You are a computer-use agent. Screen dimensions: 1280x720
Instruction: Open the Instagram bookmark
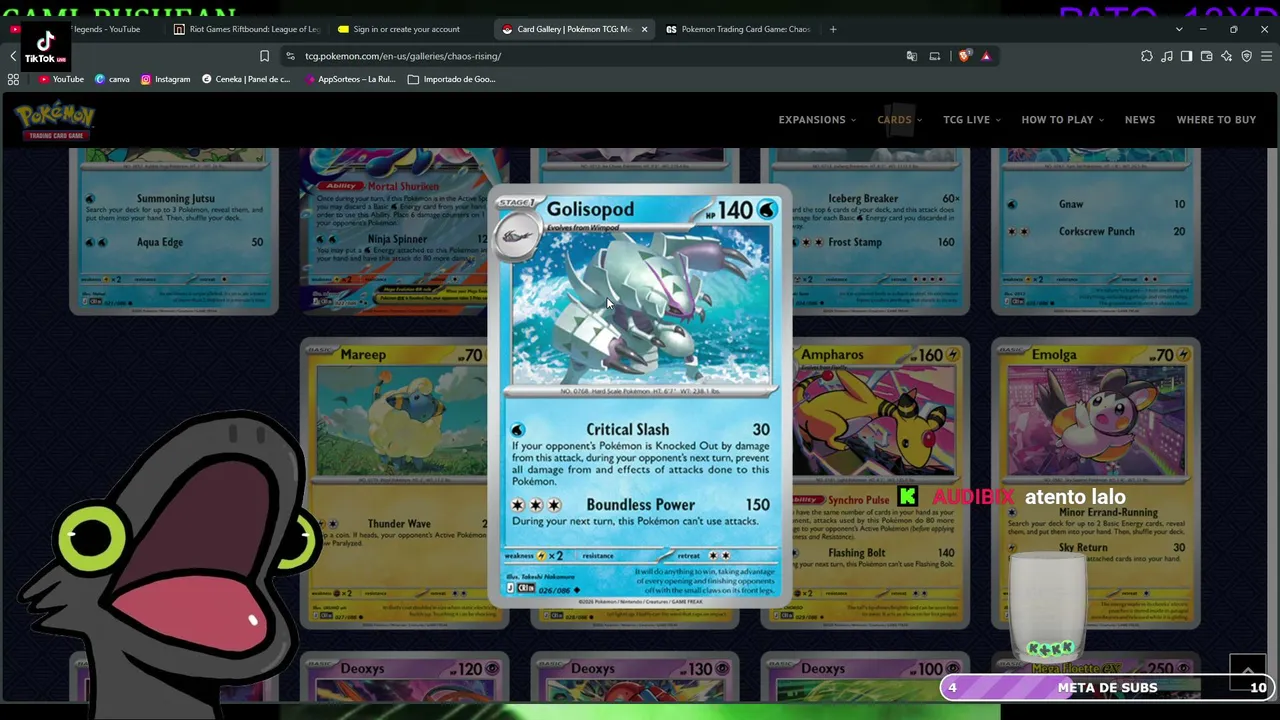tap(165, 79)
